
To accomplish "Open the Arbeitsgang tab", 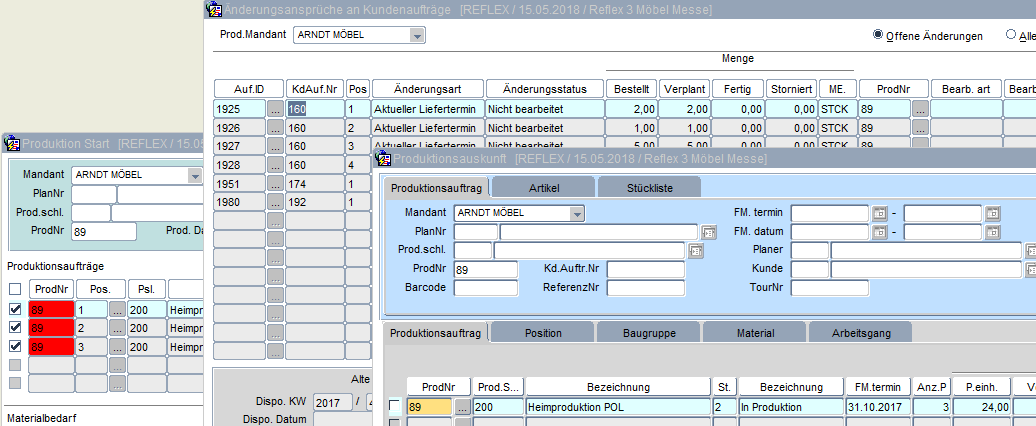I will [x=860, y=332].
